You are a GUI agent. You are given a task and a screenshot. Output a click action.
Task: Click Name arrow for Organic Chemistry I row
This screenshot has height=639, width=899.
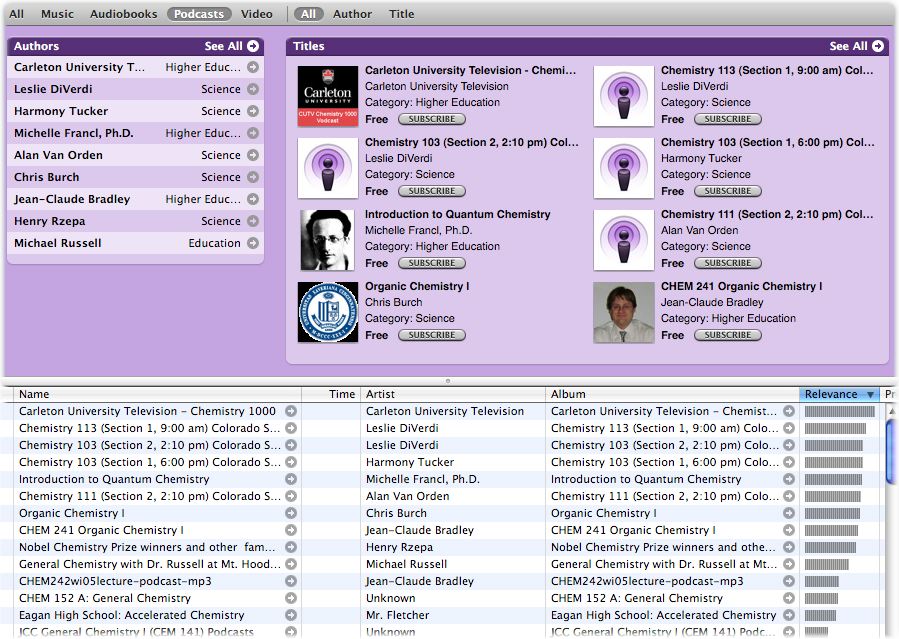pos(291,513)
